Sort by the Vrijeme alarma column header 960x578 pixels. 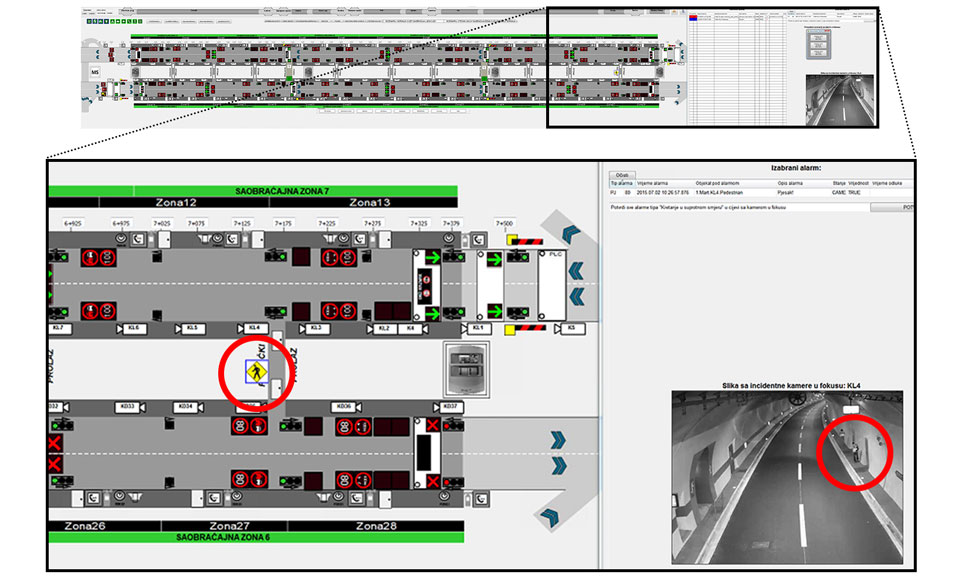tap(664, 183)
